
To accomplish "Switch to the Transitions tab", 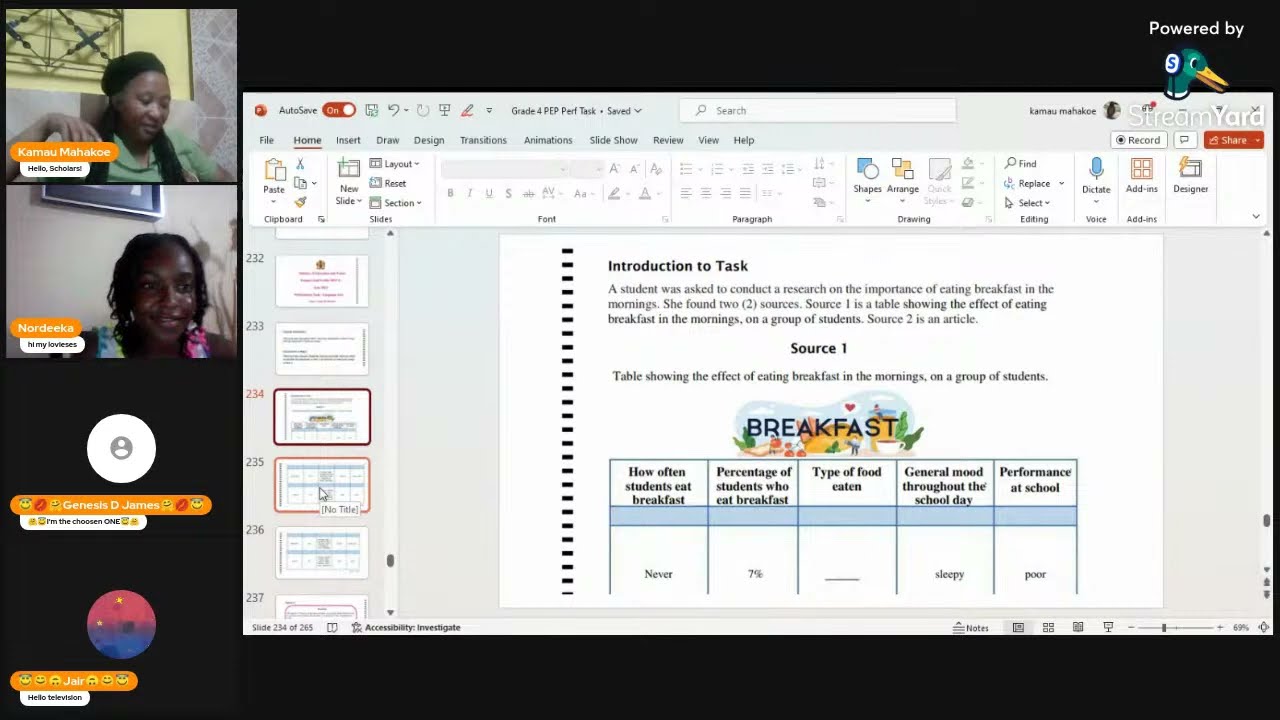I will pyautogui.click(x=483, y=140).
